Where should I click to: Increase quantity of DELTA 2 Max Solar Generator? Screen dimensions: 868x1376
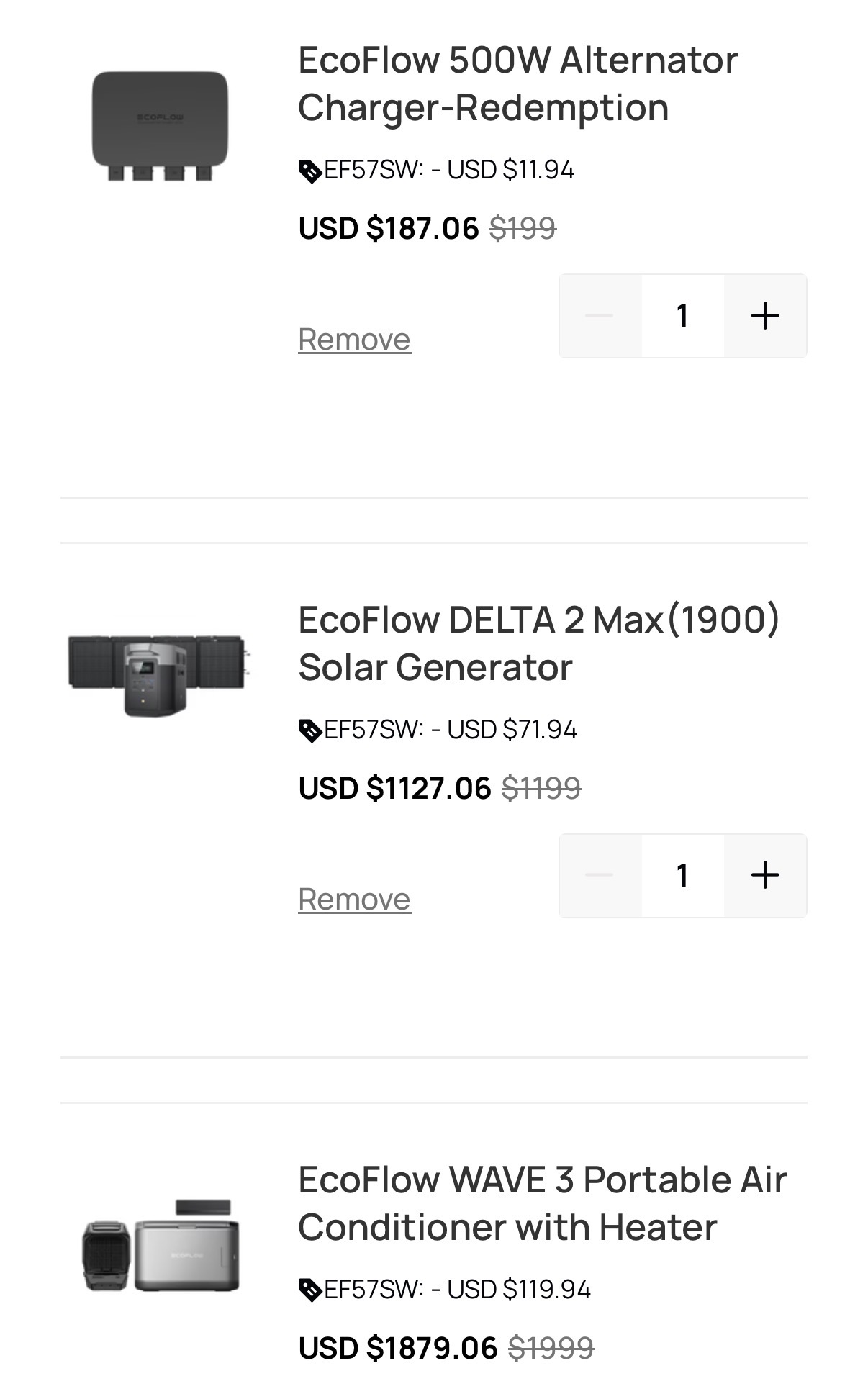[765, 876]
